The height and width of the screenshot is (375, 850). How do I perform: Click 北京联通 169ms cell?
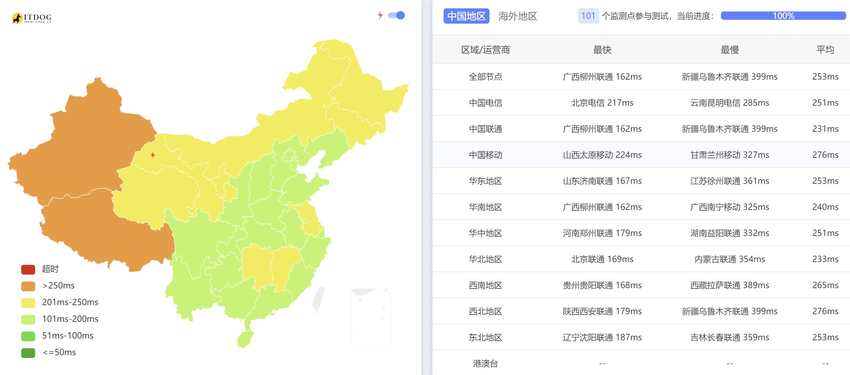pos(602,259)
